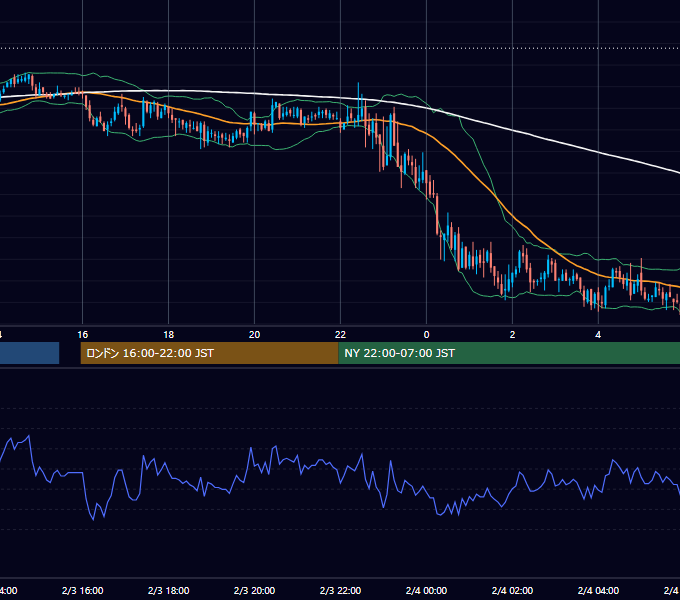Image resolution: width=680 pixels, height=600 pixels.
Task: Click the 0 hour label on the price chart axis
Action: 426,335
